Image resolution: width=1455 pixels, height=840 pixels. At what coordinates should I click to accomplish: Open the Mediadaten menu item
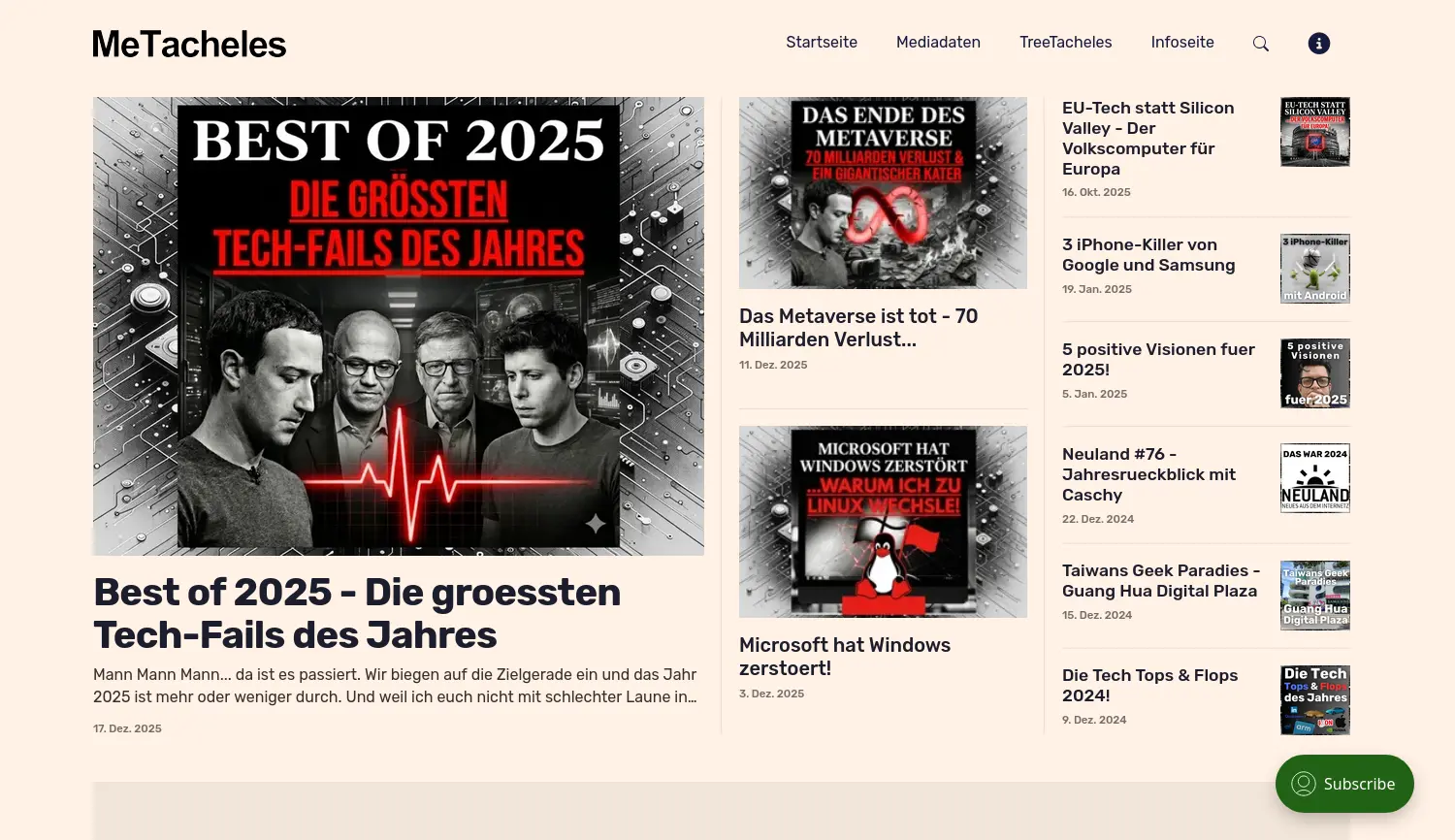[x=938, y=43]
